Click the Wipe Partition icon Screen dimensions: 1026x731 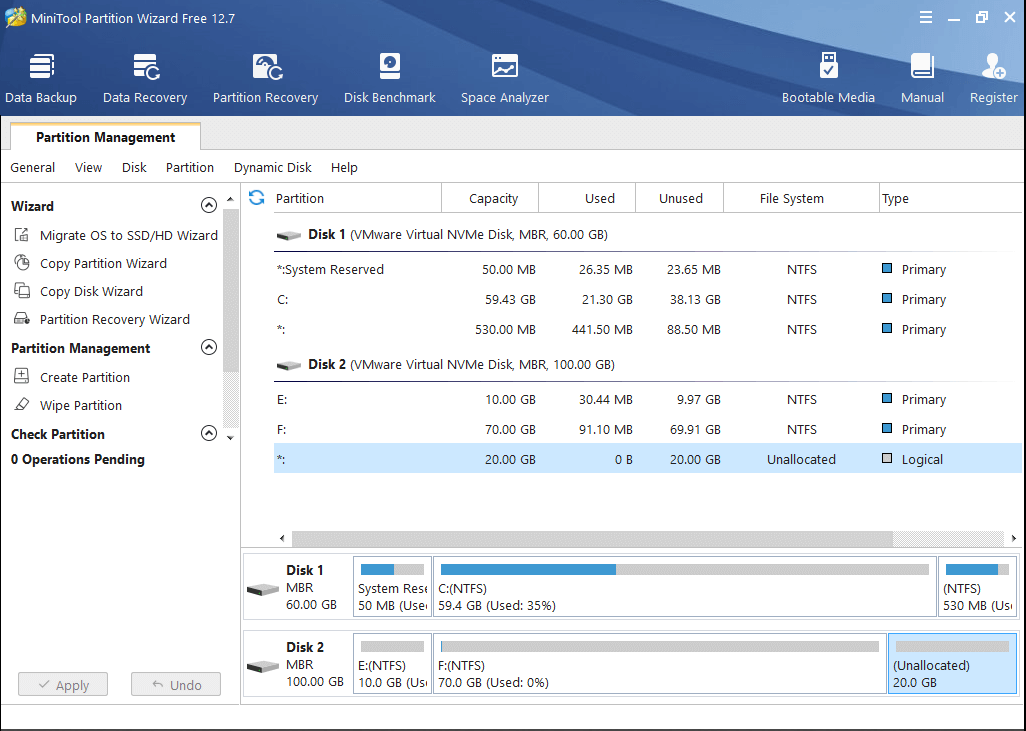[22, 405]
